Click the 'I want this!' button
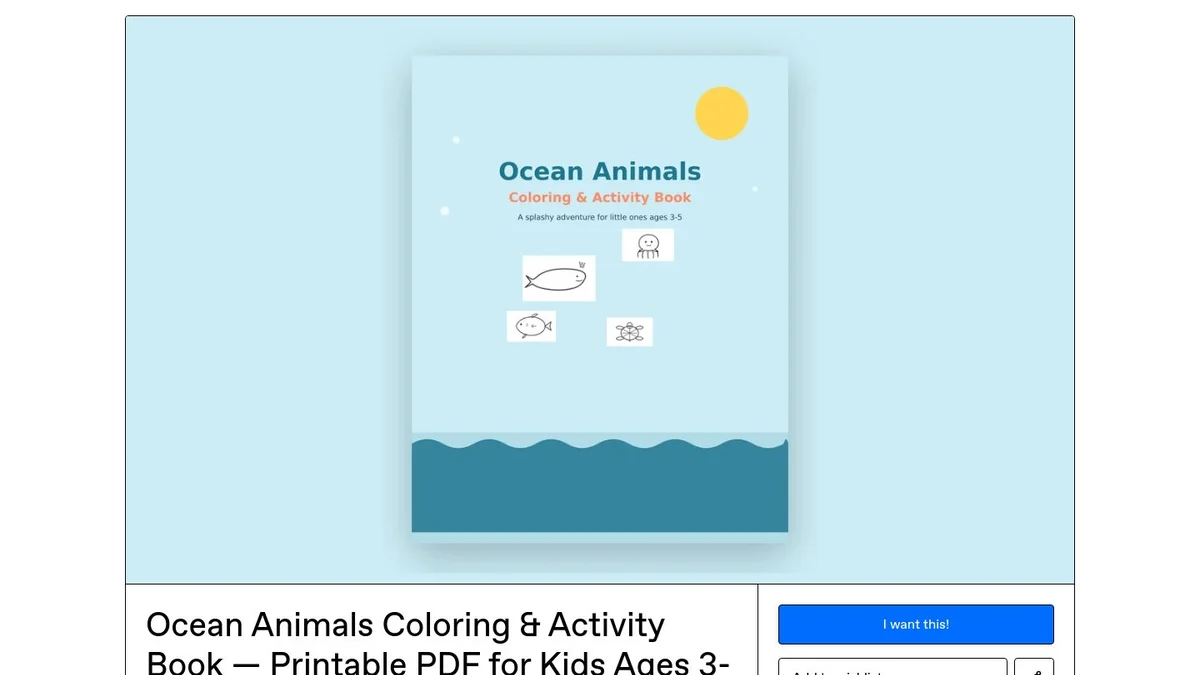Viewport: 1200px width, 675px height. (916, 624)
